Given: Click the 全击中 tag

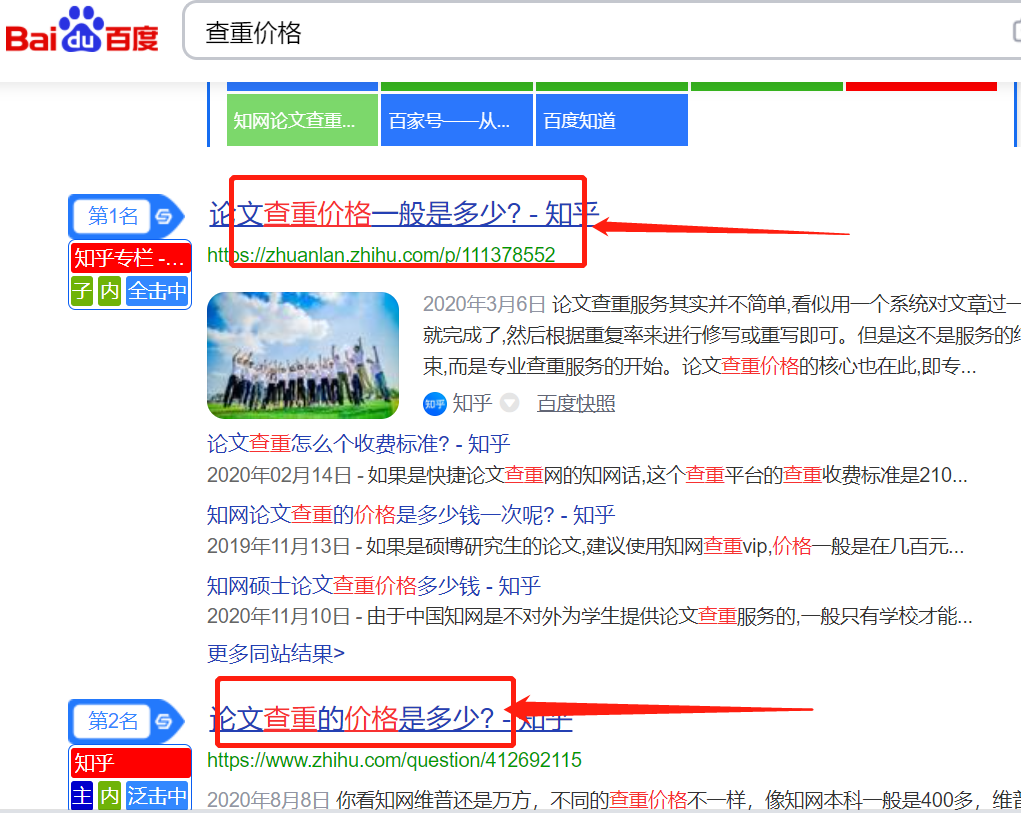Looking at the screenshot, I should click(157, 290).
